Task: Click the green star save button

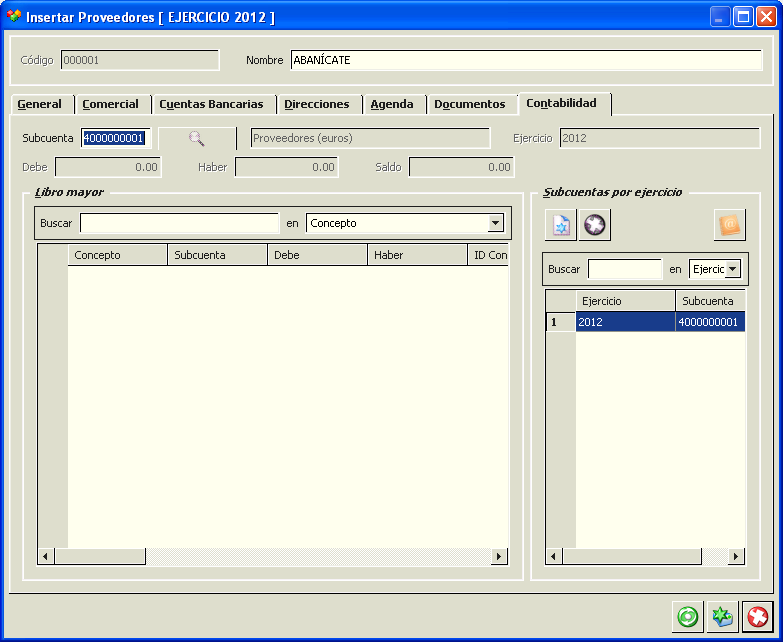Action: [x=723, y=617]
